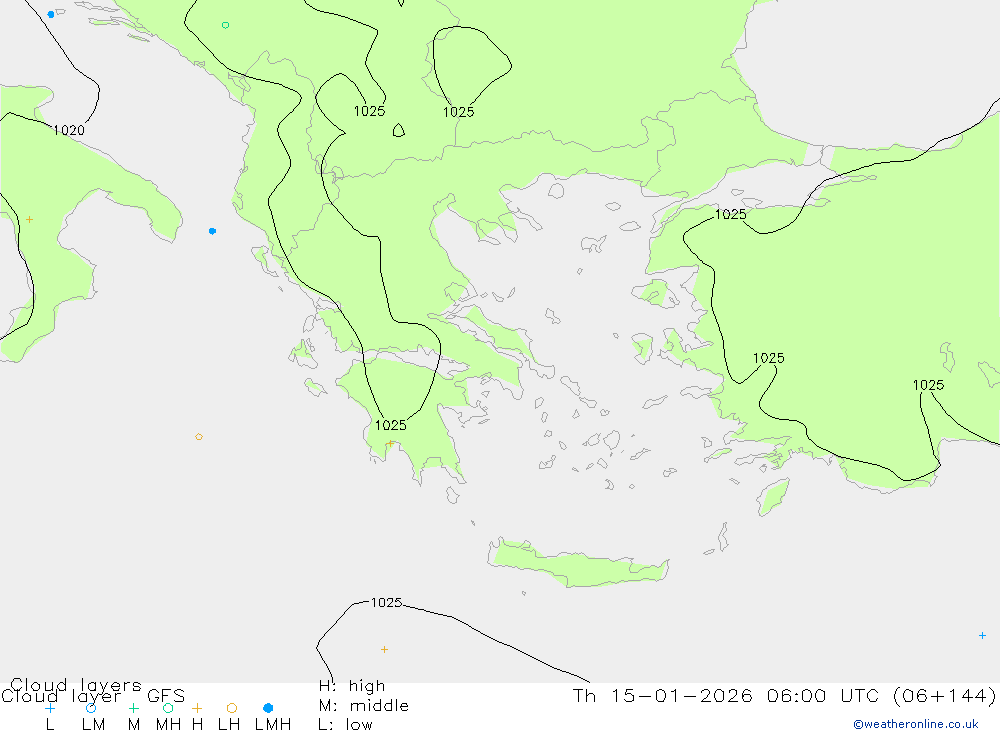Click the 1025 label under the Bulgarian oval isobar
Image resolution: width=1000 pixels, height=733 pixels.
459,112
